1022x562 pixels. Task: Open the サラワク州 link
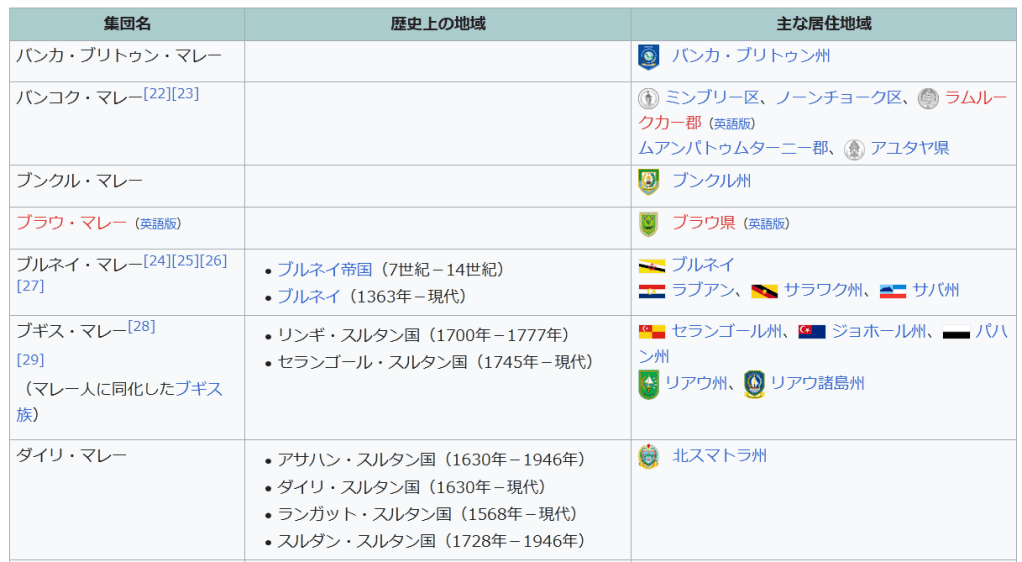(823, 290)
